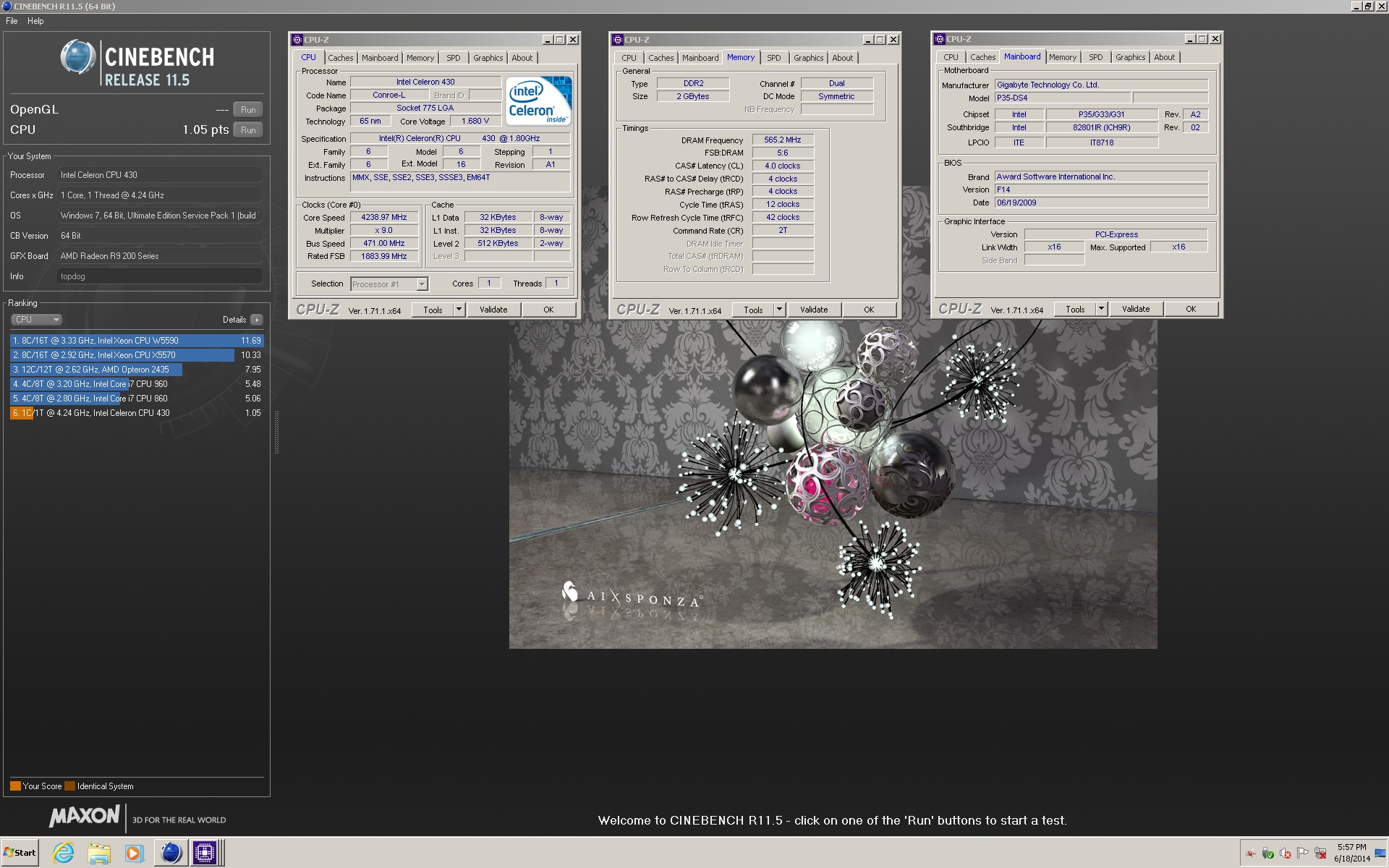Viewport: 1389px width, 868px height.
Task: Select ranking row Intel Core i7 CPU 860
Action: [x=137, y=399]
